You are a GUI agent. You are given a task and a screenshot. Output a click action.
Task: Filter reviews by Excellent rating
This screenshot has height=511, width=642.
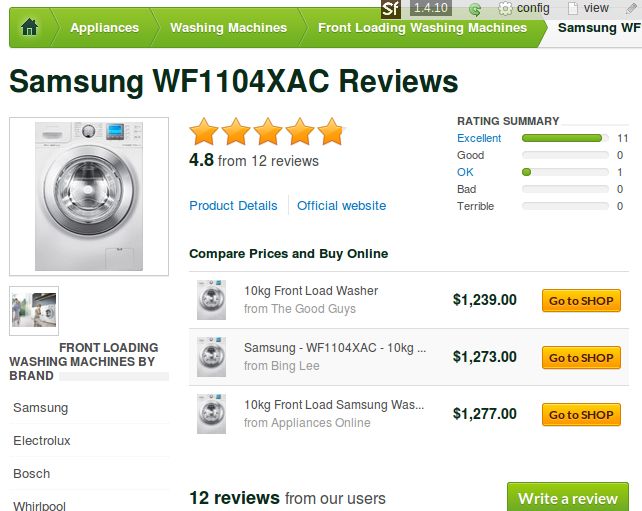pyautogui.click(x=479, y=138)
